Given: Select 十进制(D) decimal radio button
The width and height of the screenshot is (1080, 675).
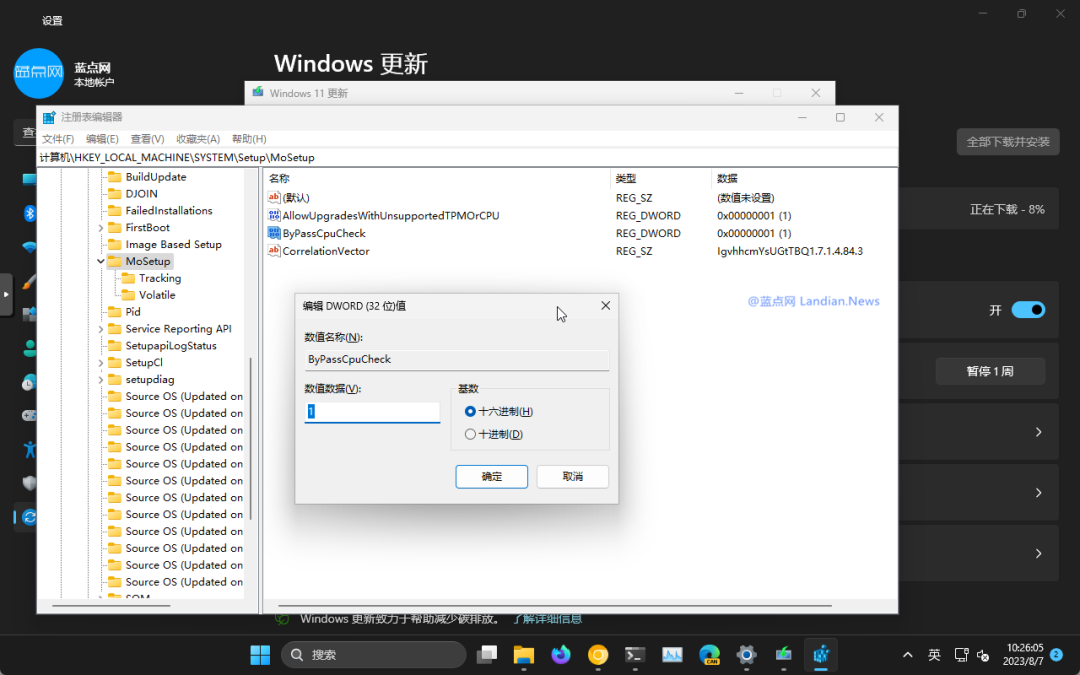Looking at the screenshot, I should coord(470,434).
